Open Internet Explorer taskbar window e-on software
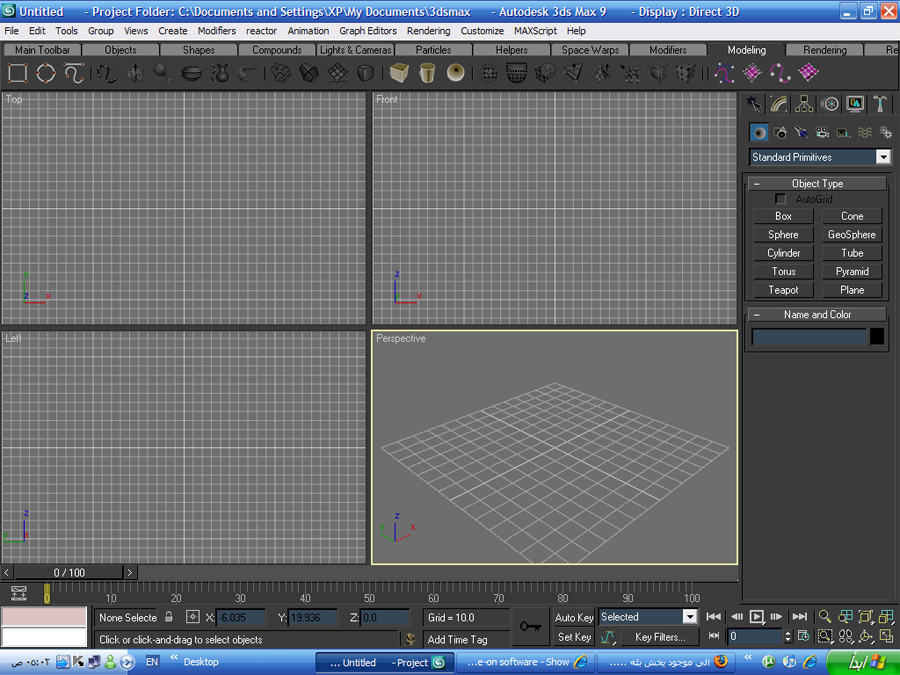The height and width of the screenshot is (675, 900). point(526,662)
